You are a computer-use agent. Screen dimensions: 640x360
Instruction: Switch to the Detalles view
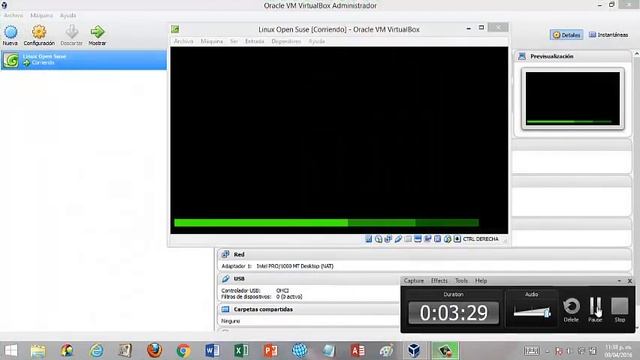point(566,35)
